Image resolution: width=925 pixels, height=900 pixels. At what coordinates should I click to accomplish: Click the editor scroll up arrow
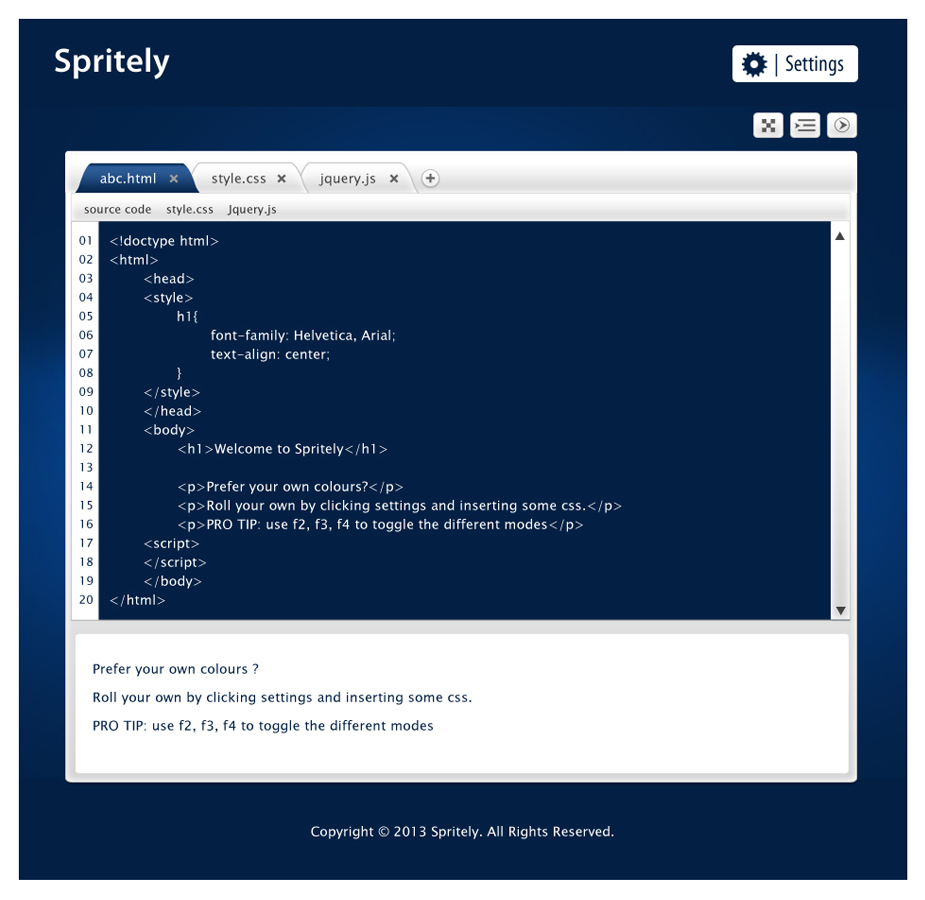(x=840, y=236)
